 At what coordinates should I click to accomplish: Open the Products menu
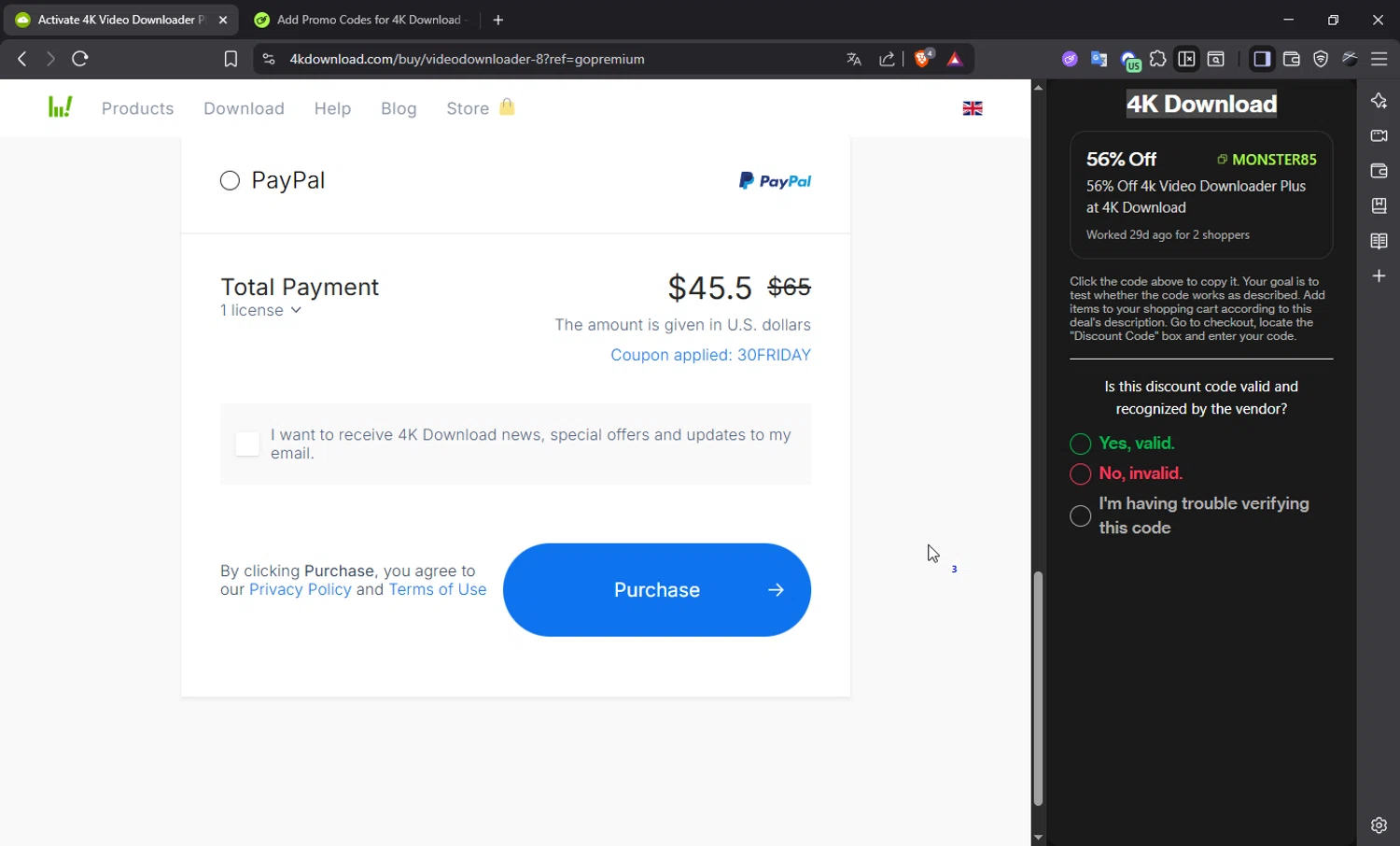138,108
